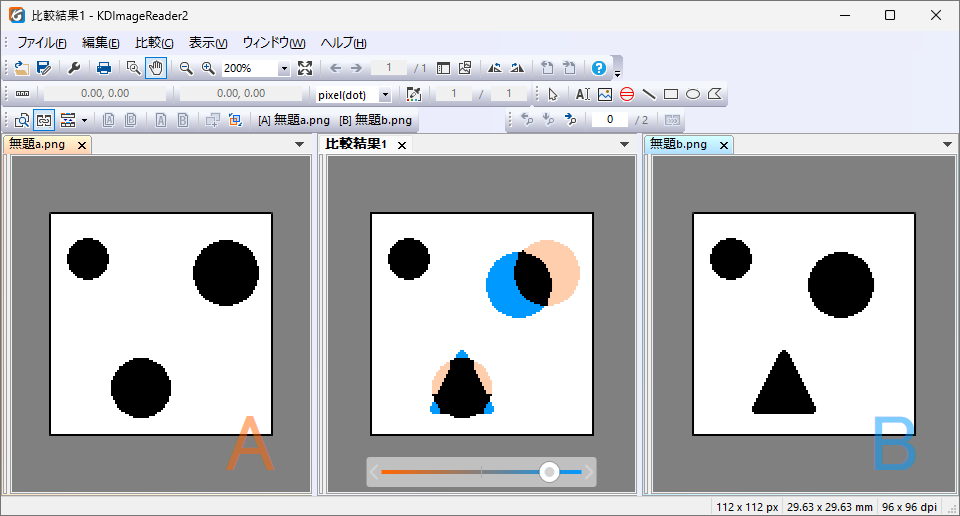Image resolution: width=960 pixels, height=516 pixels.
Task: Open the pixel(dot) unit dropdown
Action: pos(385,95)
